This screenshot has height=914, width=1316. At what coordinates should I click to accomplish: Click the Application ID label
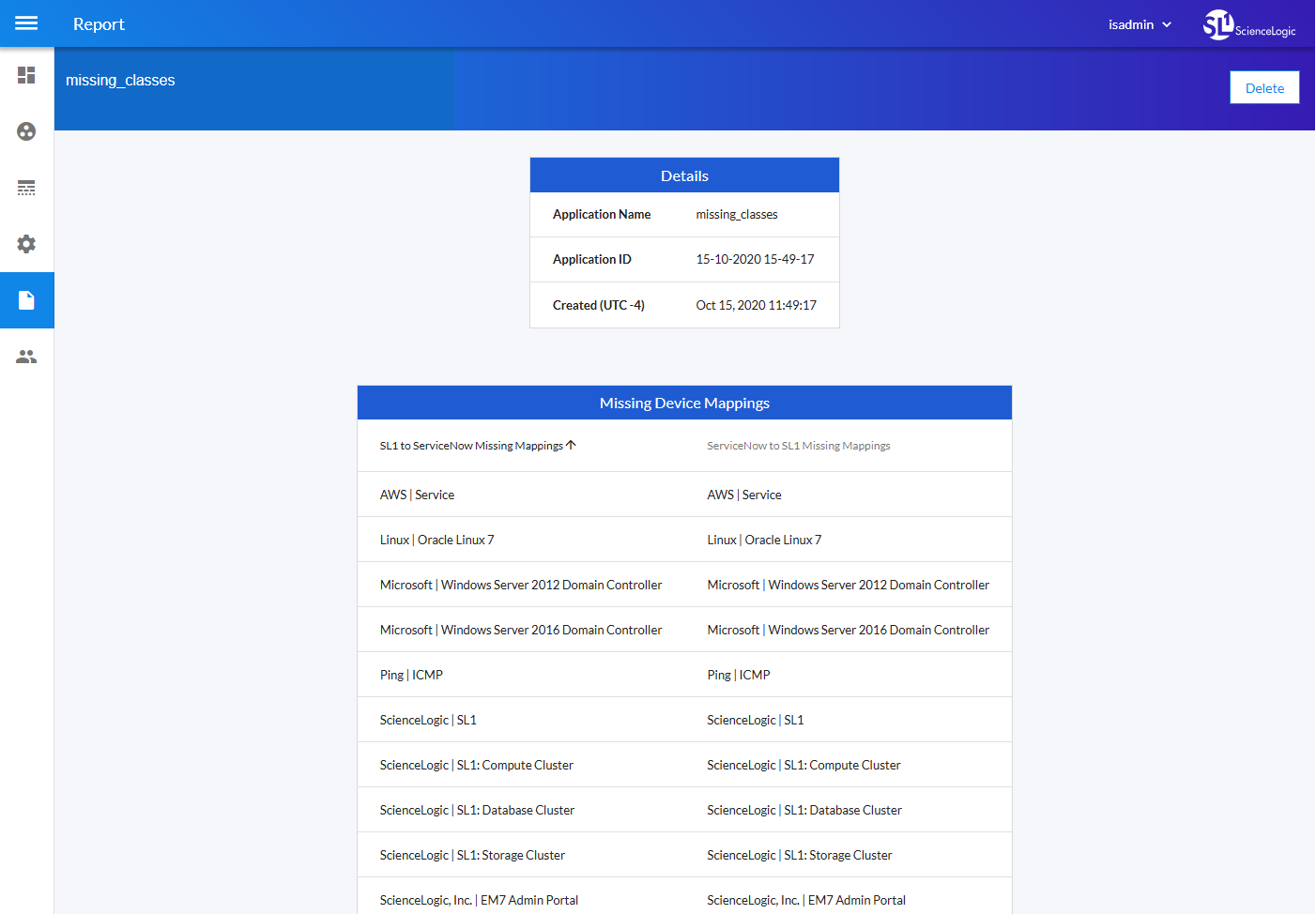pos(592,260)
